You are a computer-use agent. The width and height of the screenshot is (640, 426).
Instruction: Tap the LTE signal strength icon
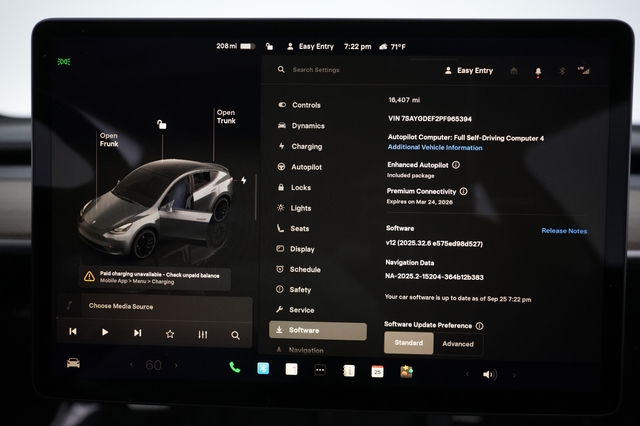coord(584,70)
